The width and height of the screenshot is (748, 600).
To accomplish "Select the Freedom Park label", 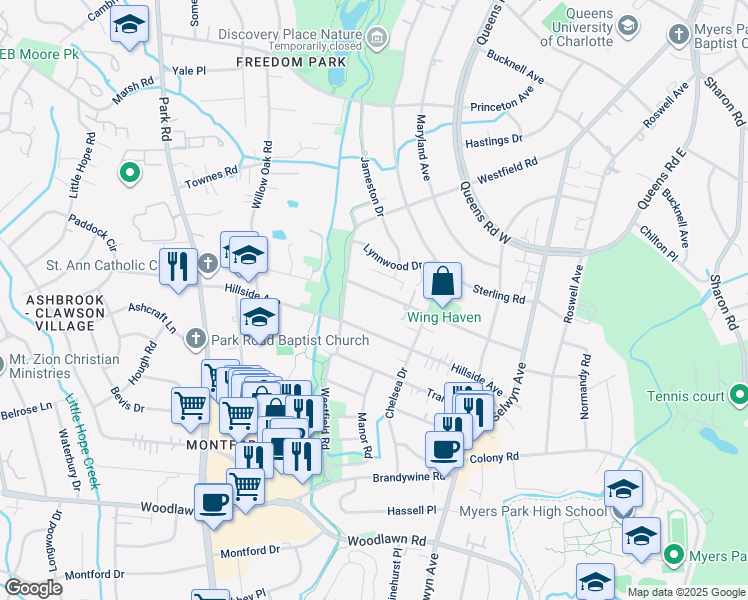I will (x=291, y=62).
